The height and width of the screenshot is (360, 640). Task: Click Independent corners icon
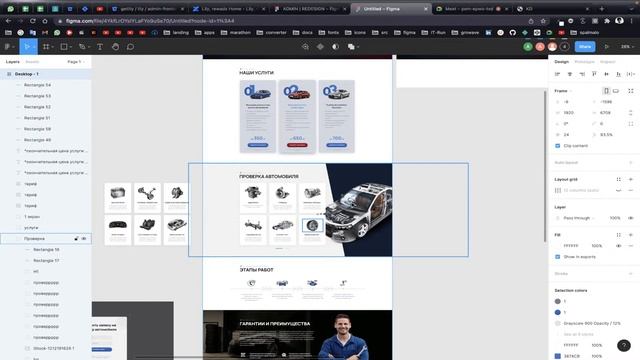[x=631, y=124]
